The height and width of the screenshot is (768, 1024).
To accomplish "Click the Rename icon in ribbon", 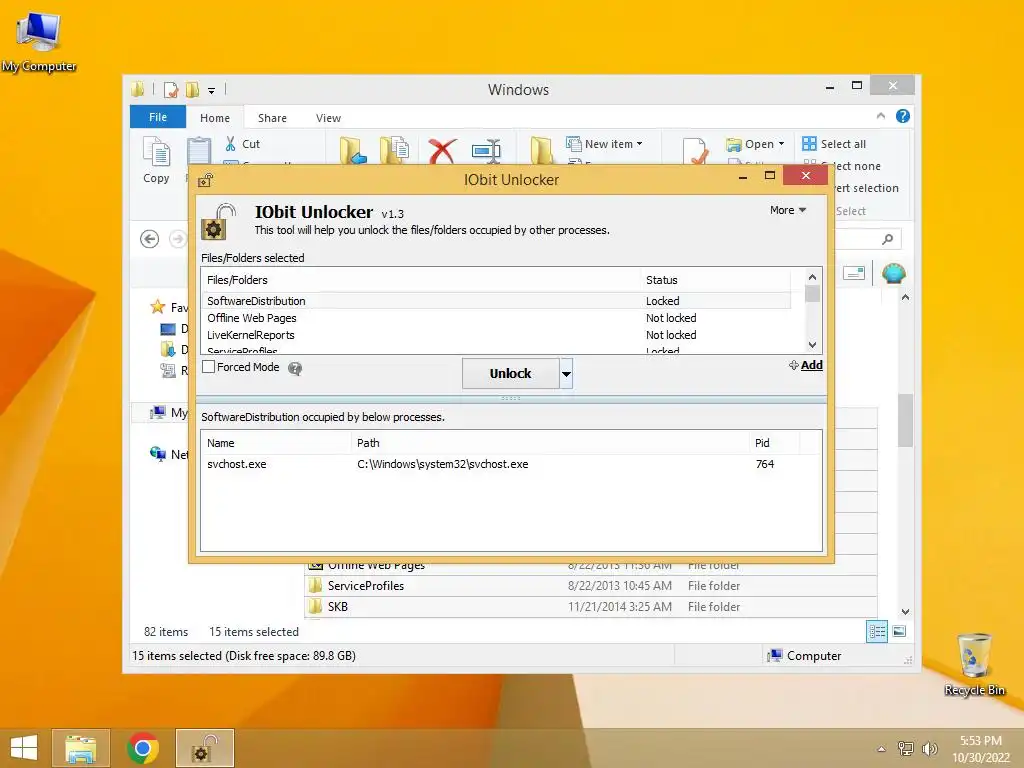I will tap(487, 152).
